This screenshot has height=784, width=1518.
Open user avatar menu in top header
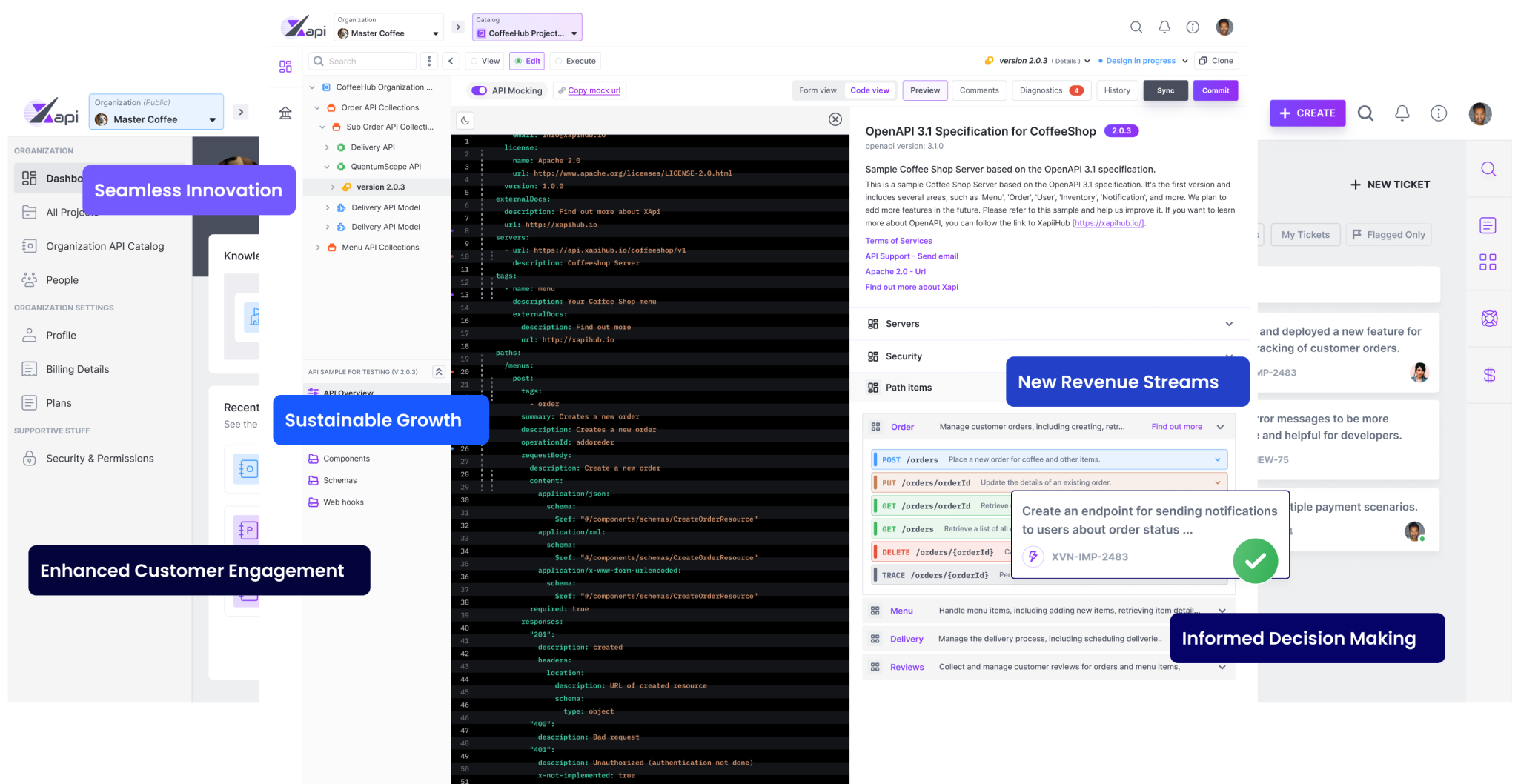point(1224,27)
